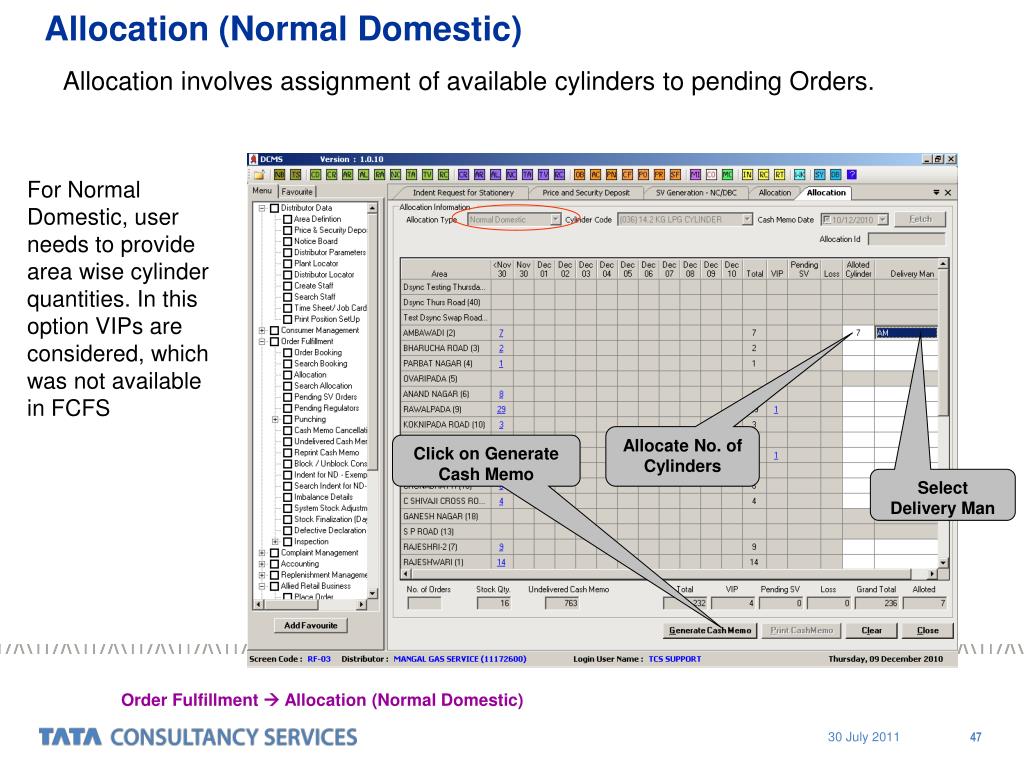The height and width of the screenshot is (768, 1024).
Task: Click the green MC toolbar icon
Action: tap(728, 174)
